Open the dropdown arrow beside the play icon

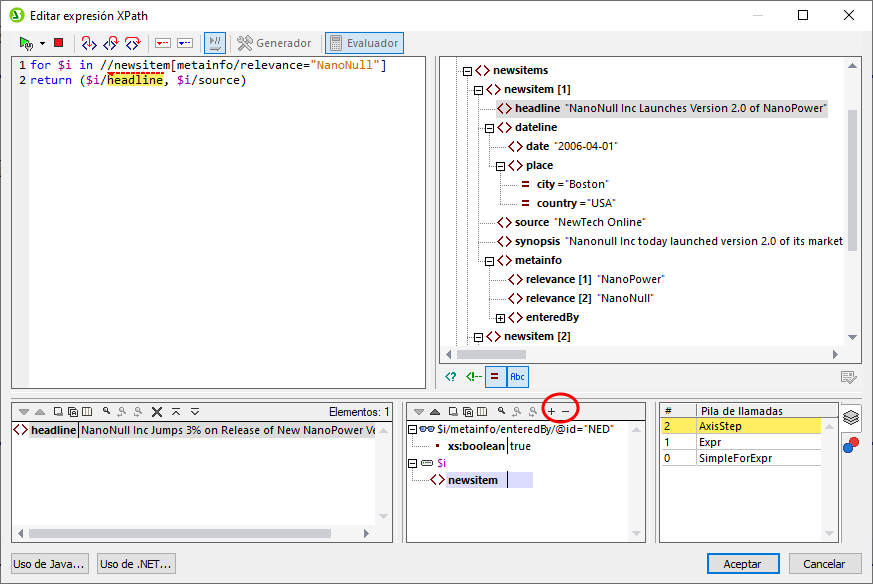coord(42,43)
